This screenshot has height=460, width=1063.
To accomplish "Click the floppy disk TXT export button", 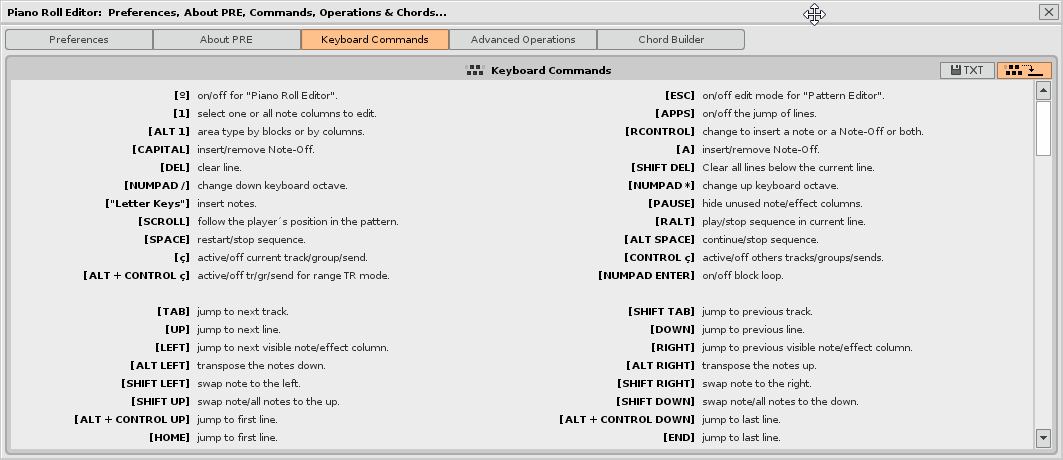I will pyautogui.click(x=967, y=70).
